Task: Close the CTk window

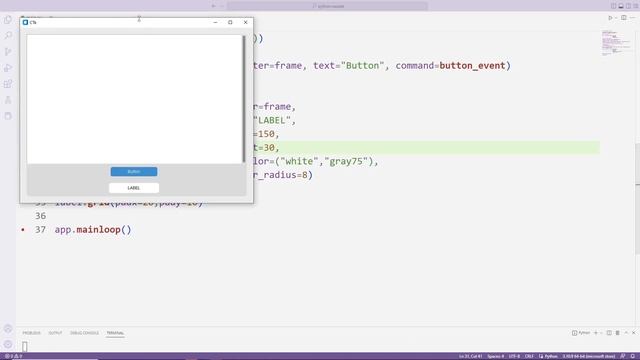Action: coord(245,22)
